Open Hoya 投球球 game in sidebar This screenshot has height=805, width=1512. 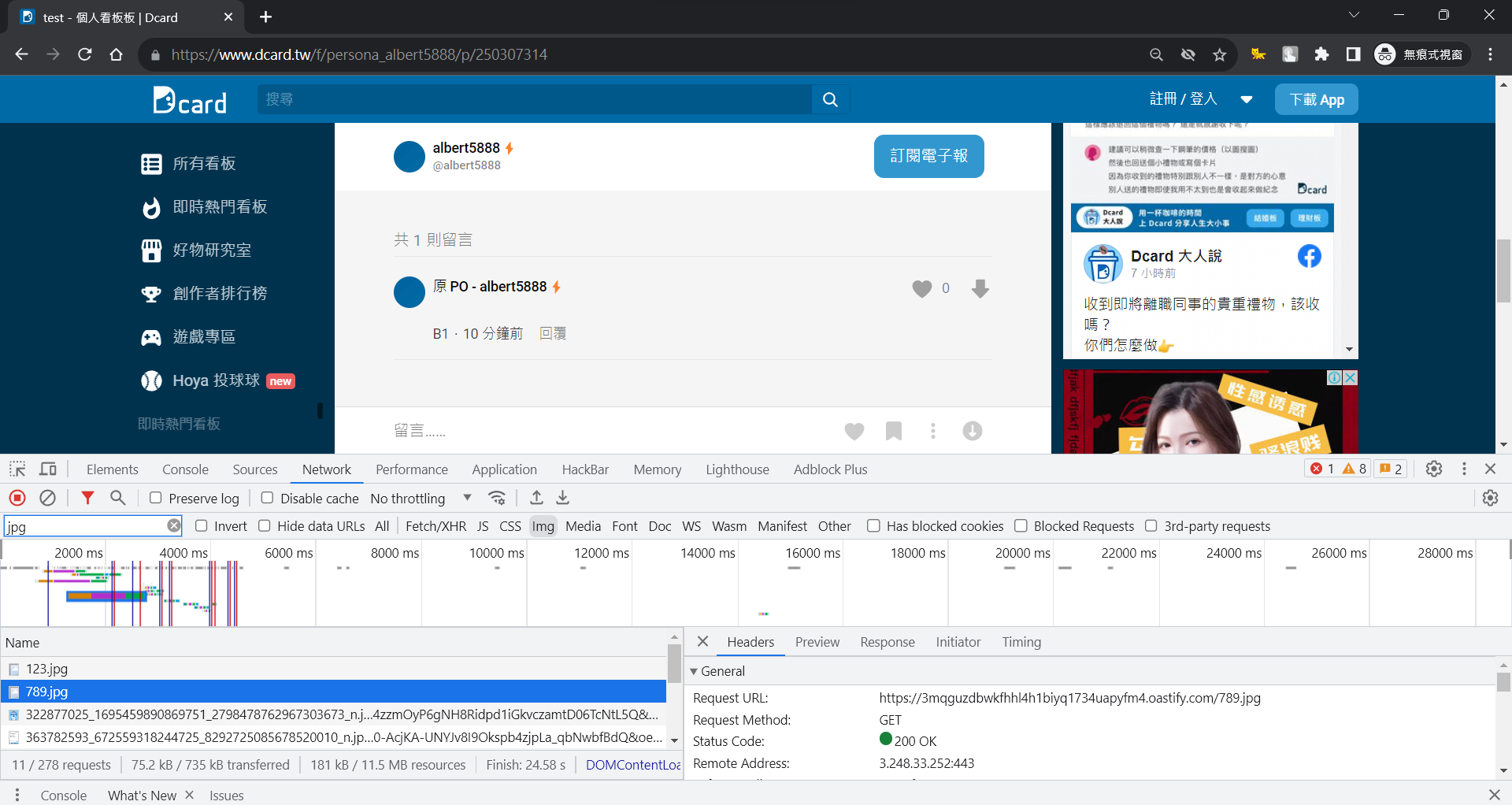coord(217,380)
